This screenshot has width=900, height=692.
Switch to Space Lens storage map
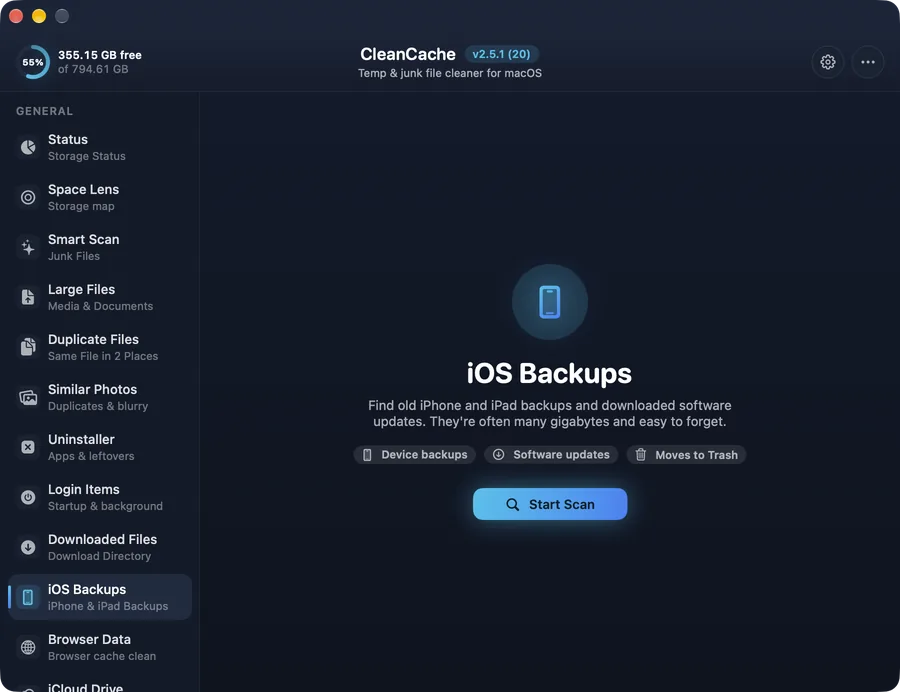[100, 197]
